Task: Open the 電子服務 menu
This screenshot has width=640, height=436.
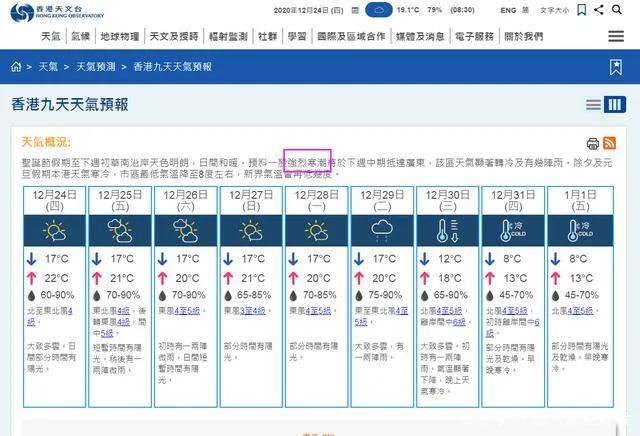Action: 474,36
